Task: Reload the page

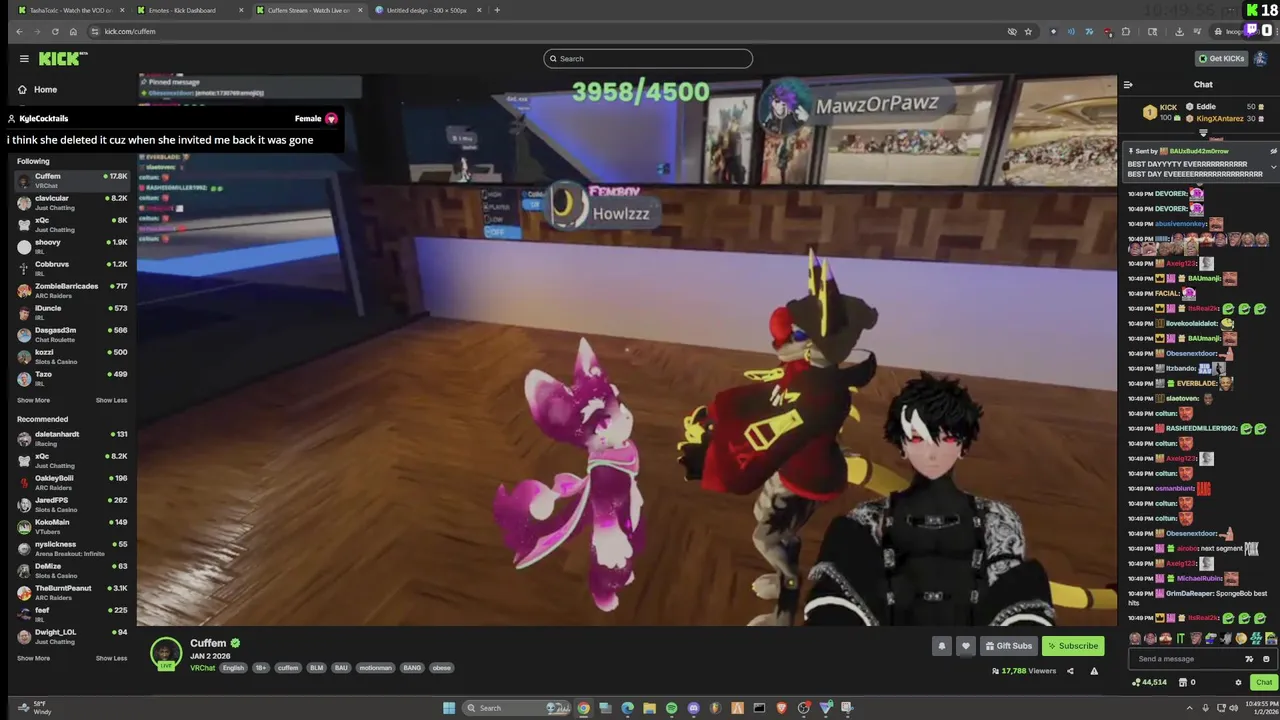Action: [x=55, y=31]
